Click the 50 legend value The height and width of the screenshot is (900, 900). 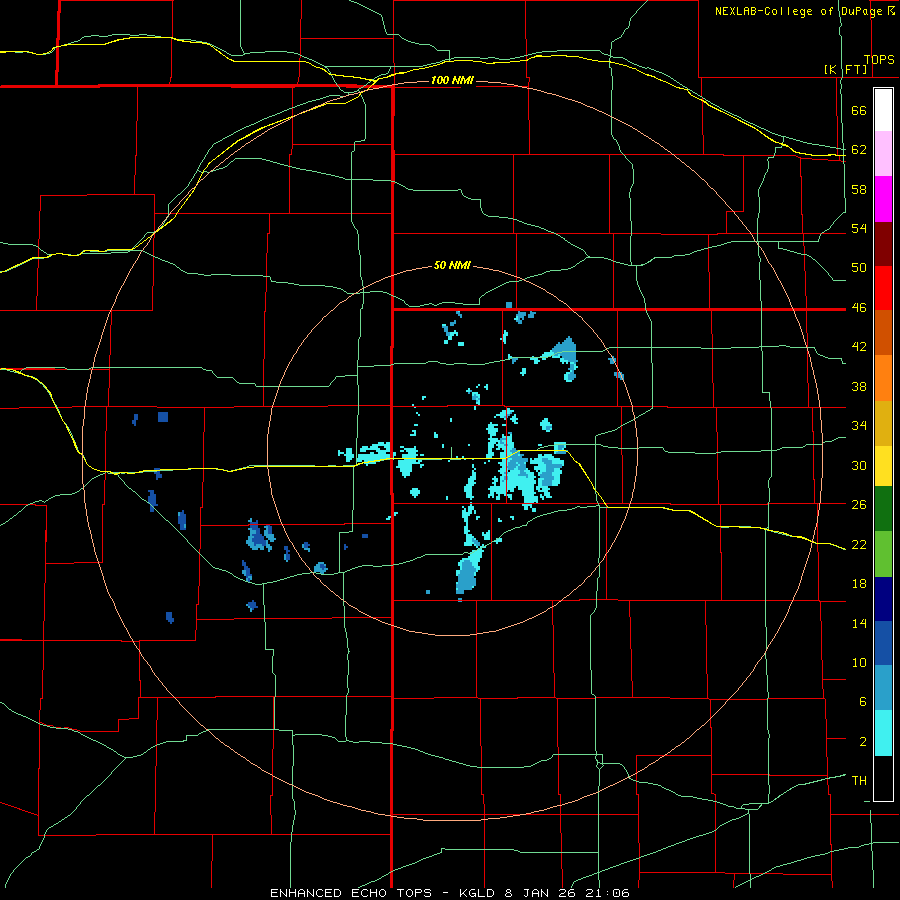click(x=859, y=267)
